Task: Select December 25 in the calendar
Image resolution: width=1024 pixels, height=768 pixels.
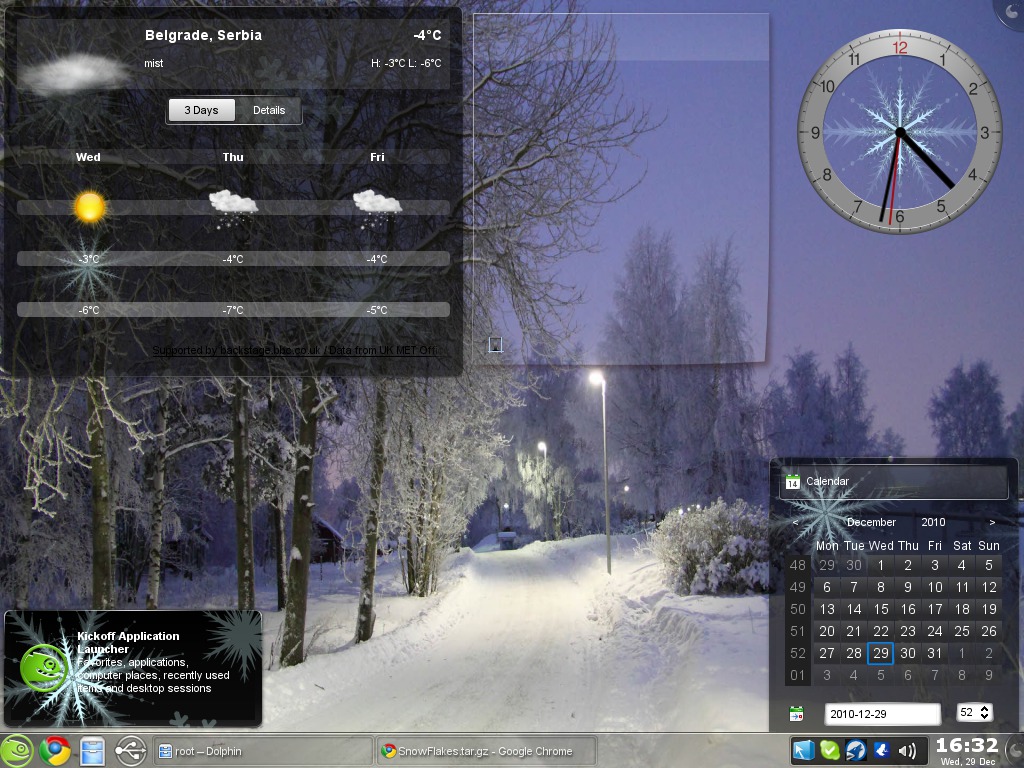Action: [x=961, y=631]
